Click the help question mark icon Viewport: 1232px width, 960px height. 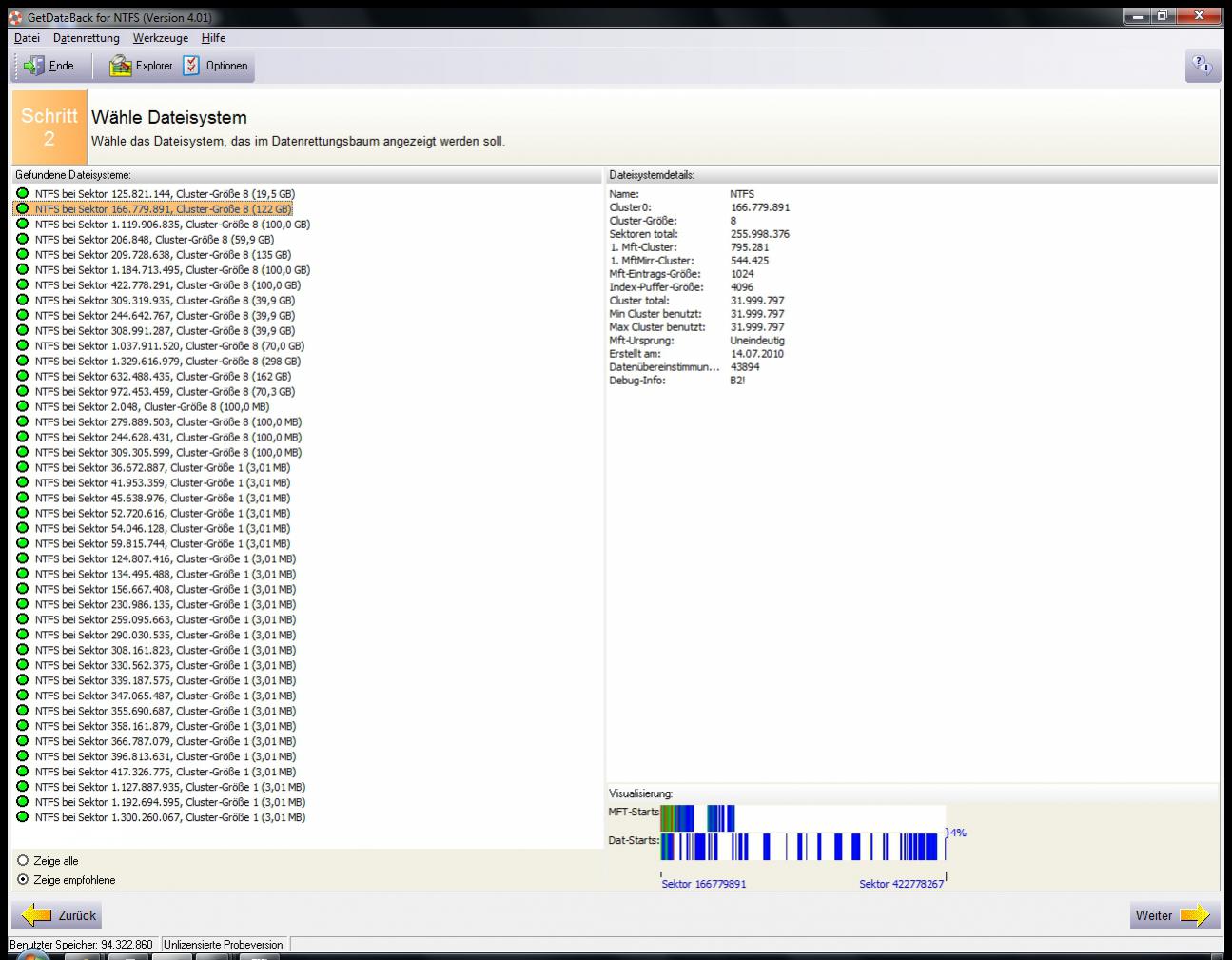[1202, 66]
